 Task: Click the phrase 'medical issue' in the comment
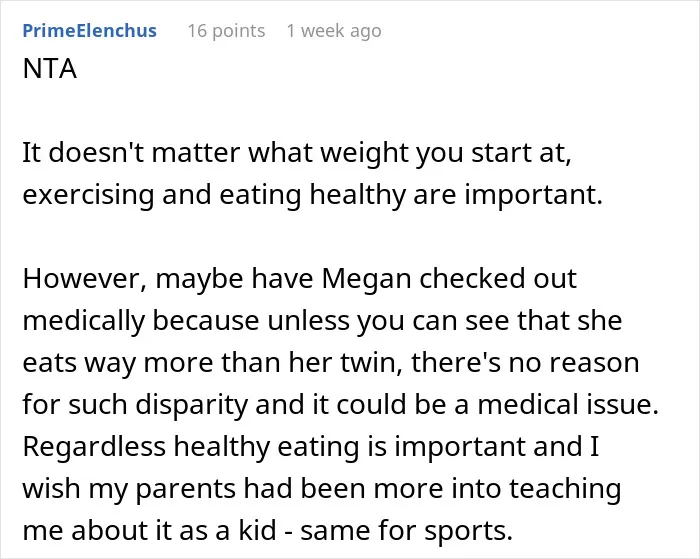[568, 404]
